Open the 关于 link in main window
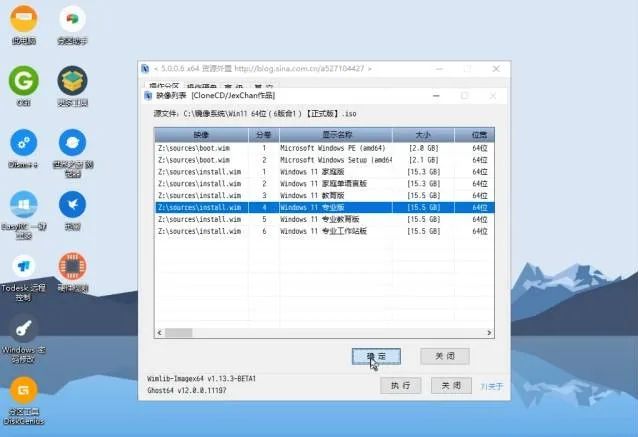638x437 pixels. click(x=492, y=386)
